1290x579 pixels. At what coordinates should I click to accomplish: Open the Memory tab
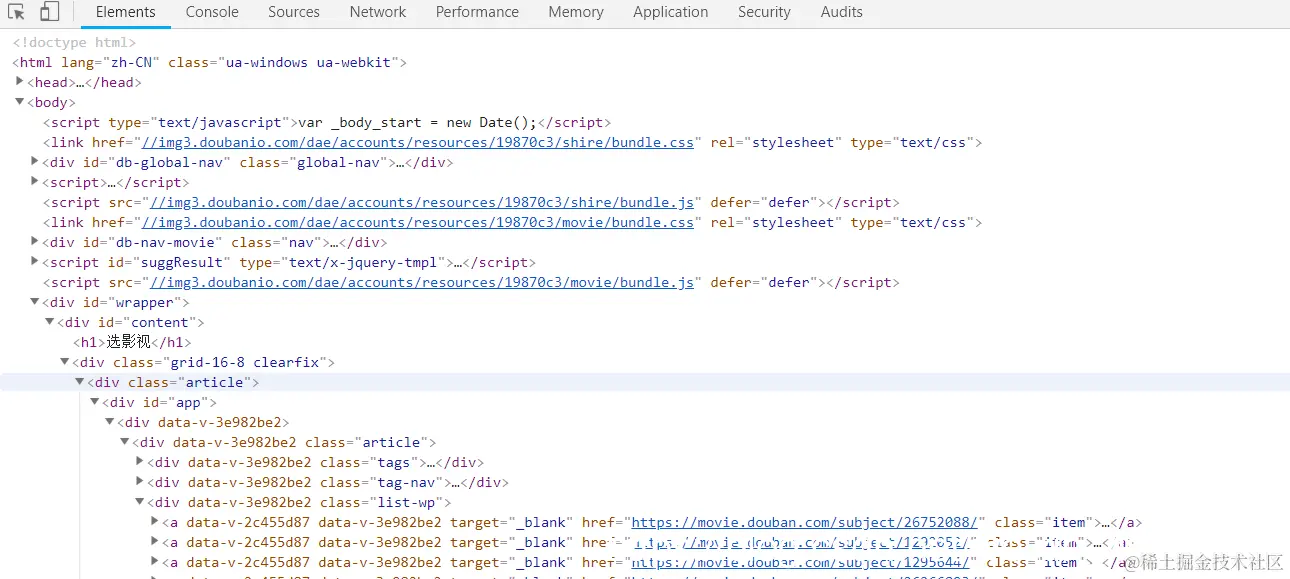coord(576,12)
